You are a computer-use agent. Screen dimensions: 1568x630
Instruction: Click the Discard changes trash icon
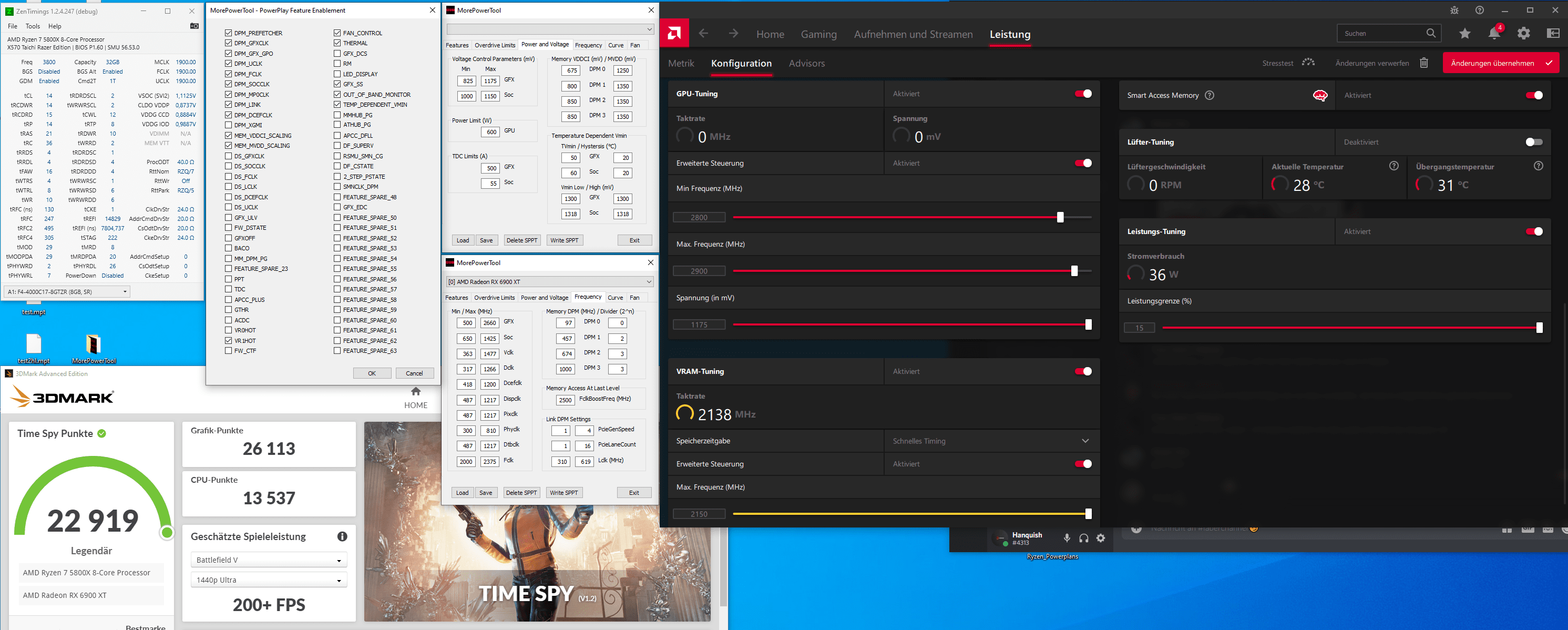point(1424,63)
